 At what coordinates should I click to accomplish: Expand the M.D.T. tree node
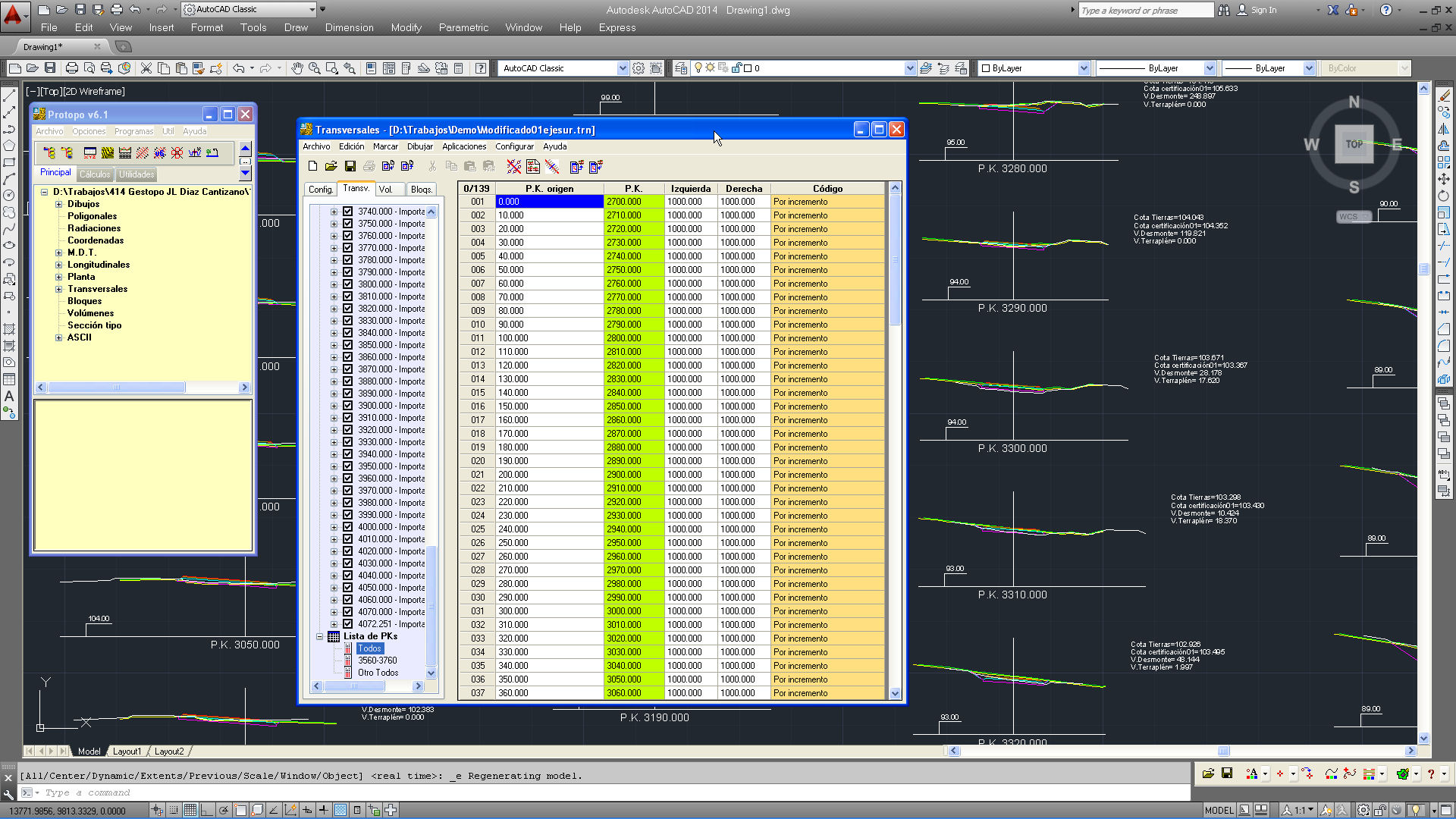(58, 253)
